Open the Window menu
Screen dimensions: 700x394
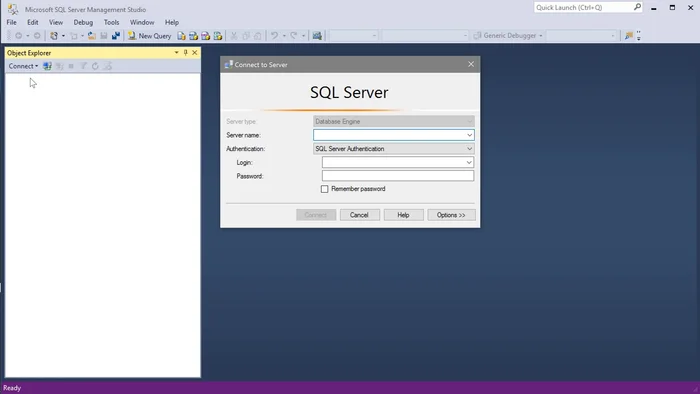pyautogui.click(x=142, y=22)
